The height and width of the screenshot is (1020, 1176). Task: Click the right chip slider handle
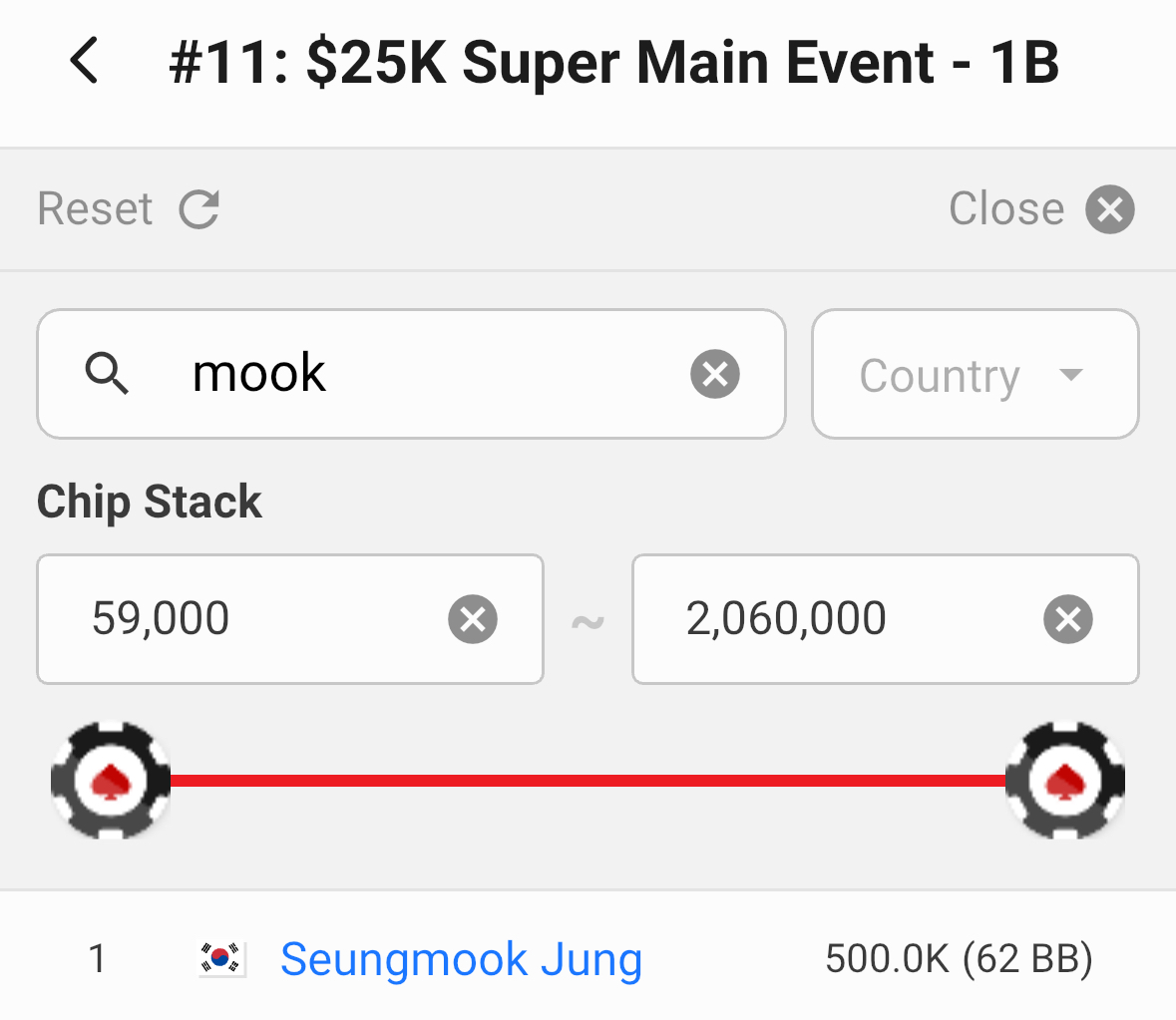1065,781
